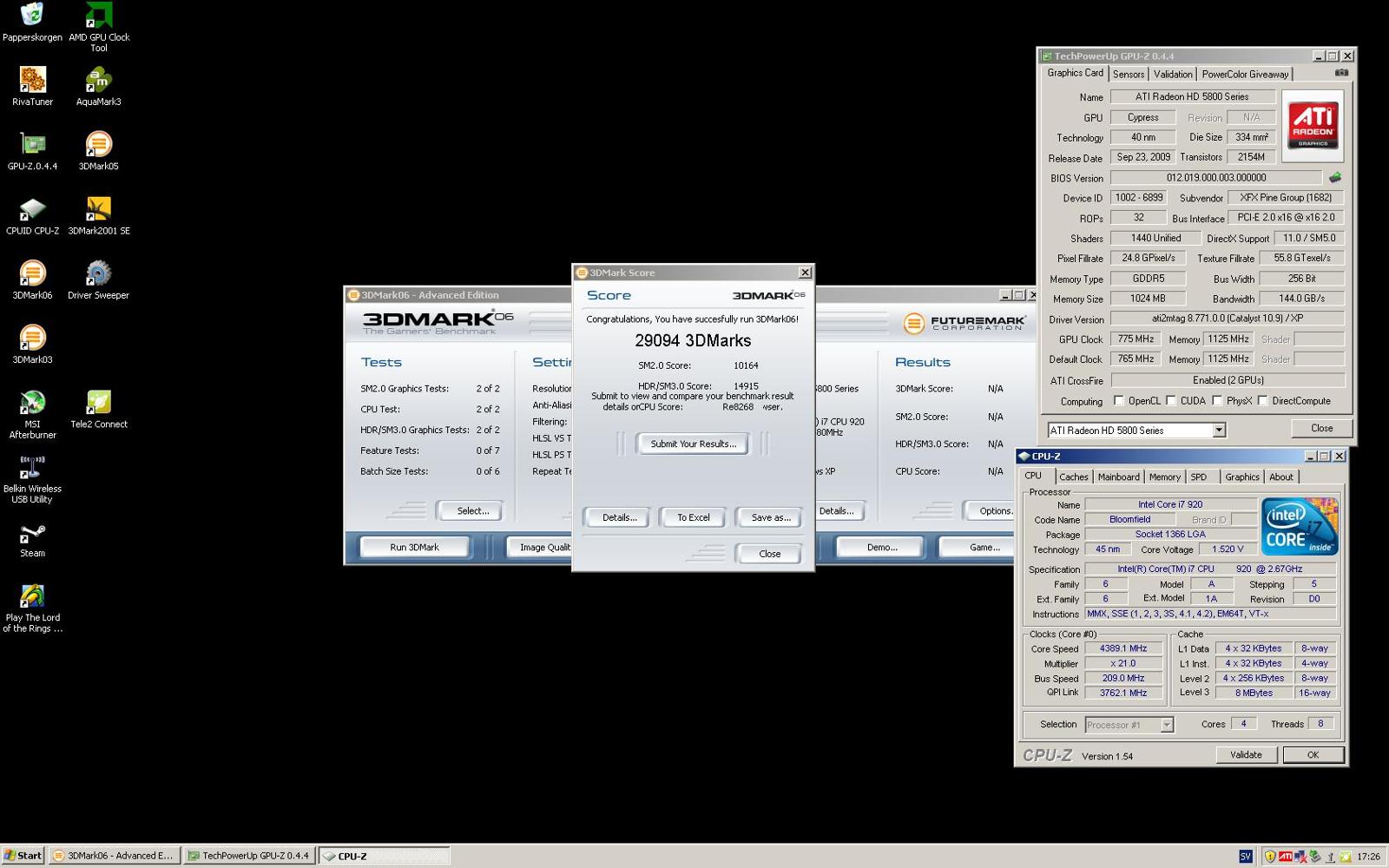This screenshot has height=868, width=1389.
Task: Enable the DirectCompute checkbox in GPU-Z
Action: pyautogui.click(x=1262, y=400)
